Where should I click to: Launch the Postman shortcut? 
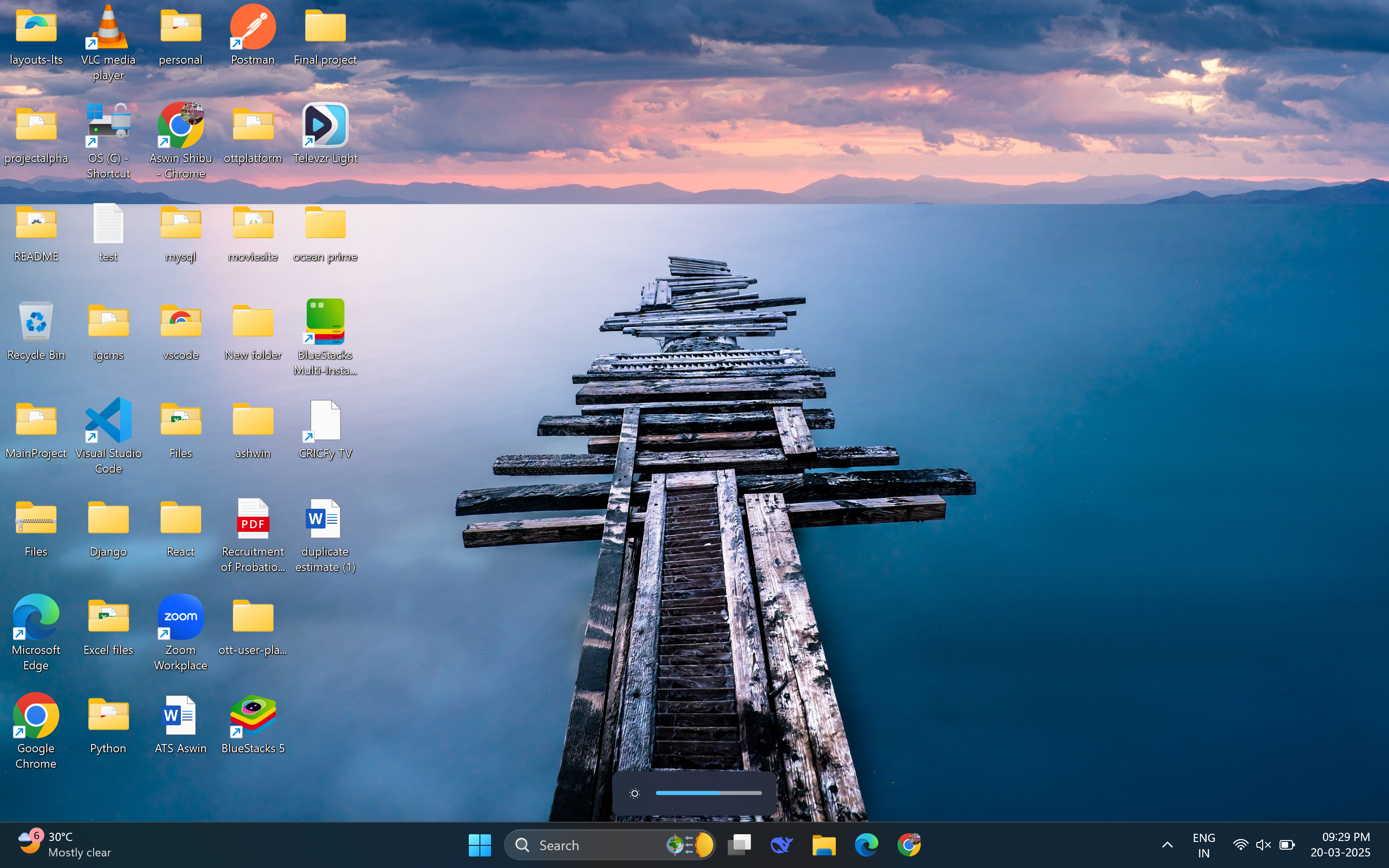253,27
